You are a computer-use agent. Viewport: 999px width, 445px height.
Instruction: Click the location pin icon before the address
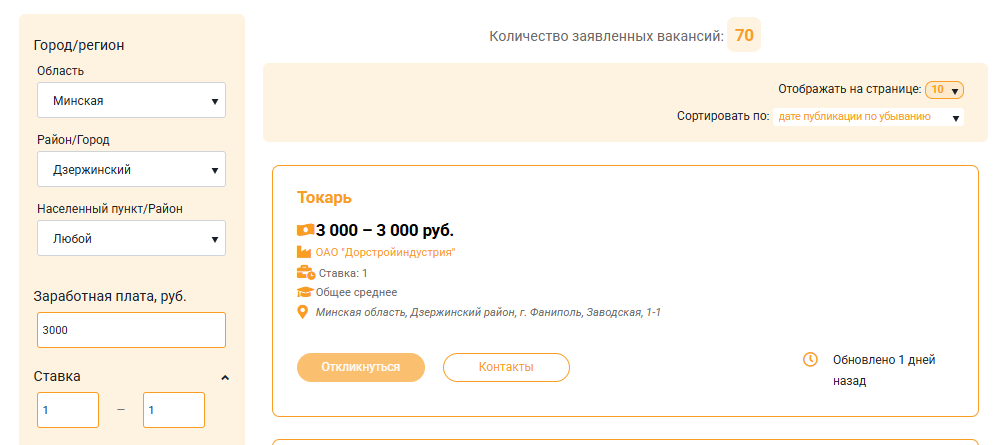pyautogui.click(x=303, y=312)
